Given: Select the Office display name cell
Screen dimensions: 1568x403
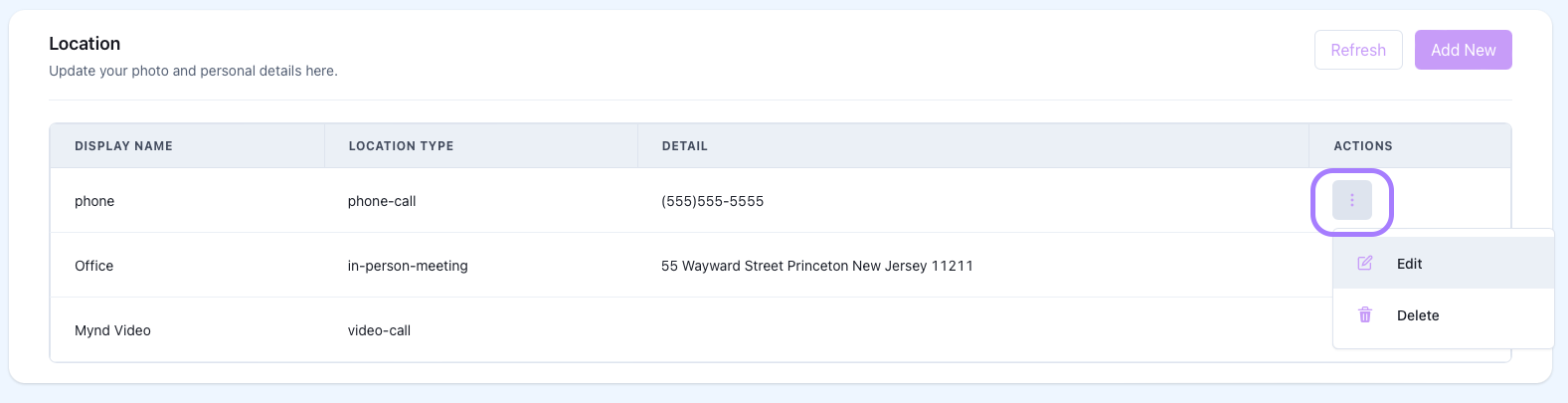Looking at the screenshot, I should click(94, 266).
